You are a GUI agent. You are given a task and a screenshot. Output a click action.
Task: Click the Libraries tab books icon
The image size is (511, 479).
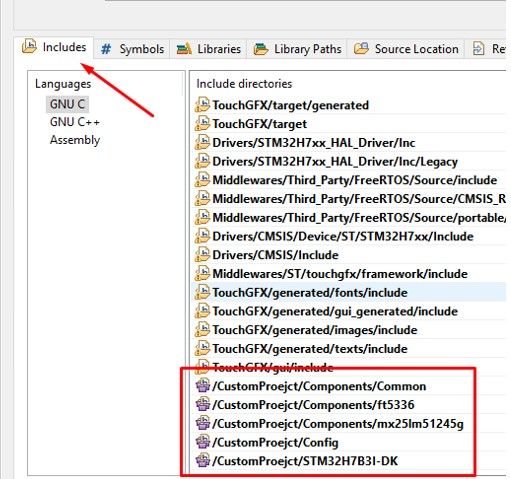click(184, 49)
